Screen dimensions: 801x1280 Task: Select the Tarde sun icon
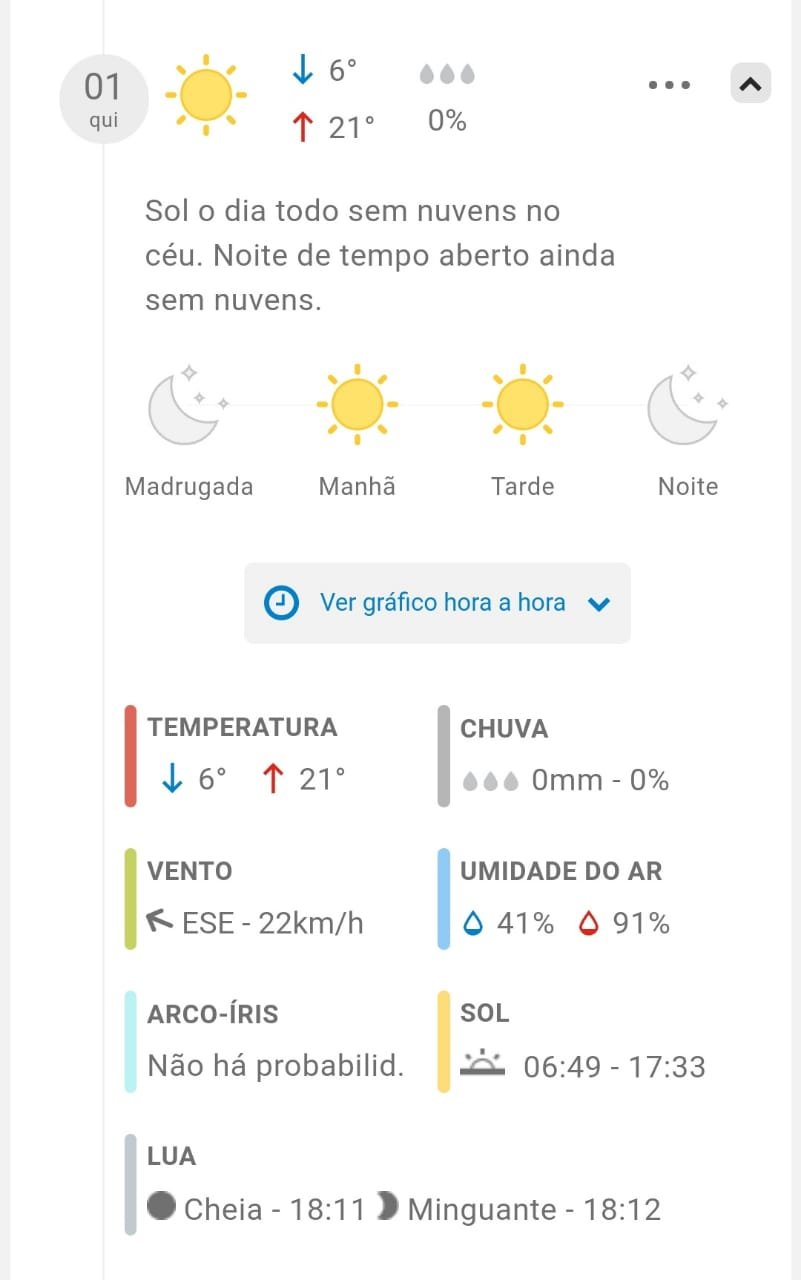coord(522,404)
